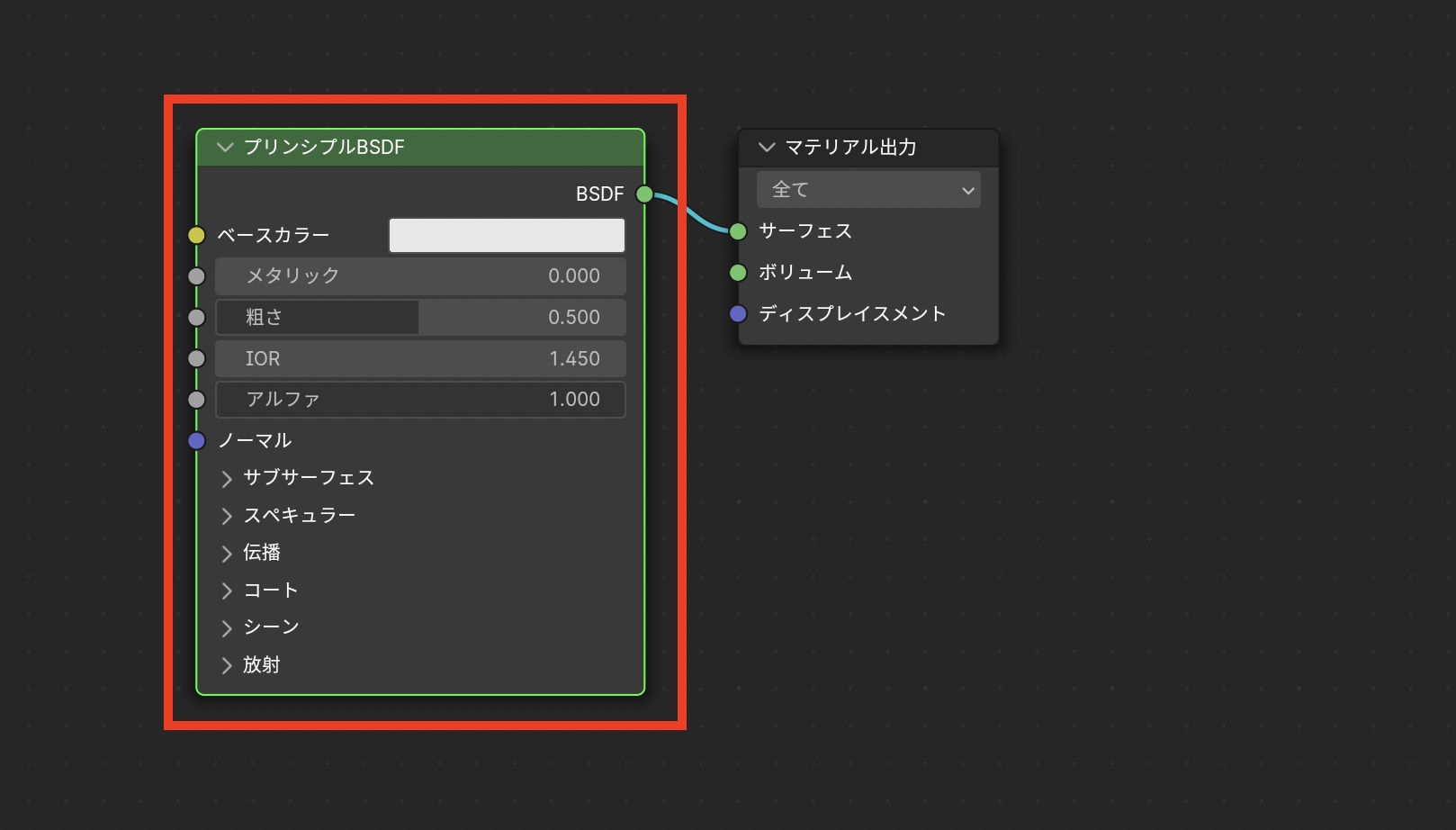Collapse the プリンシプルBSDF node
1456x830 pixels.
point(225,147)
